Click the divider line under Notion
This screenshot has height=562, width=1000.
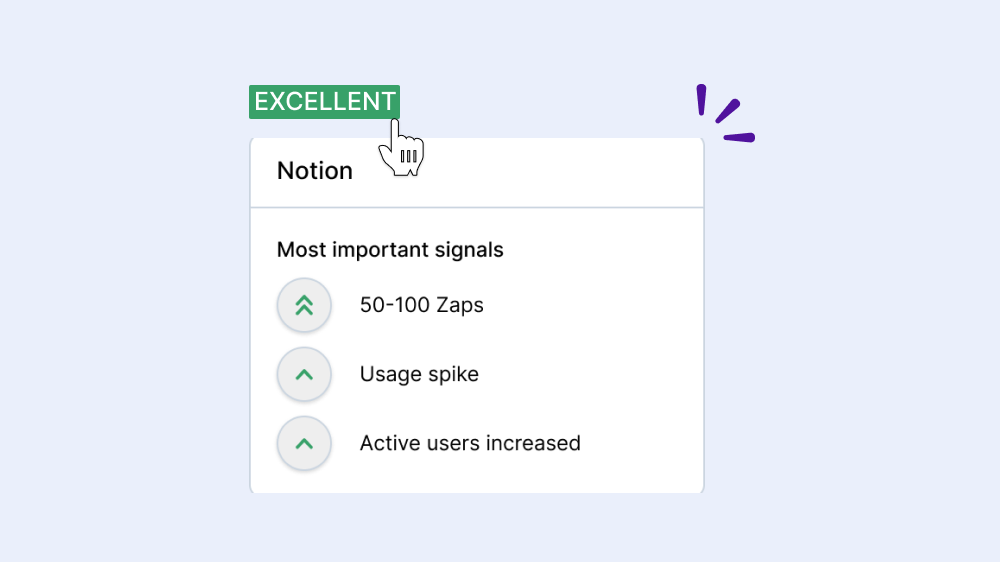click(x=477, y=207)
